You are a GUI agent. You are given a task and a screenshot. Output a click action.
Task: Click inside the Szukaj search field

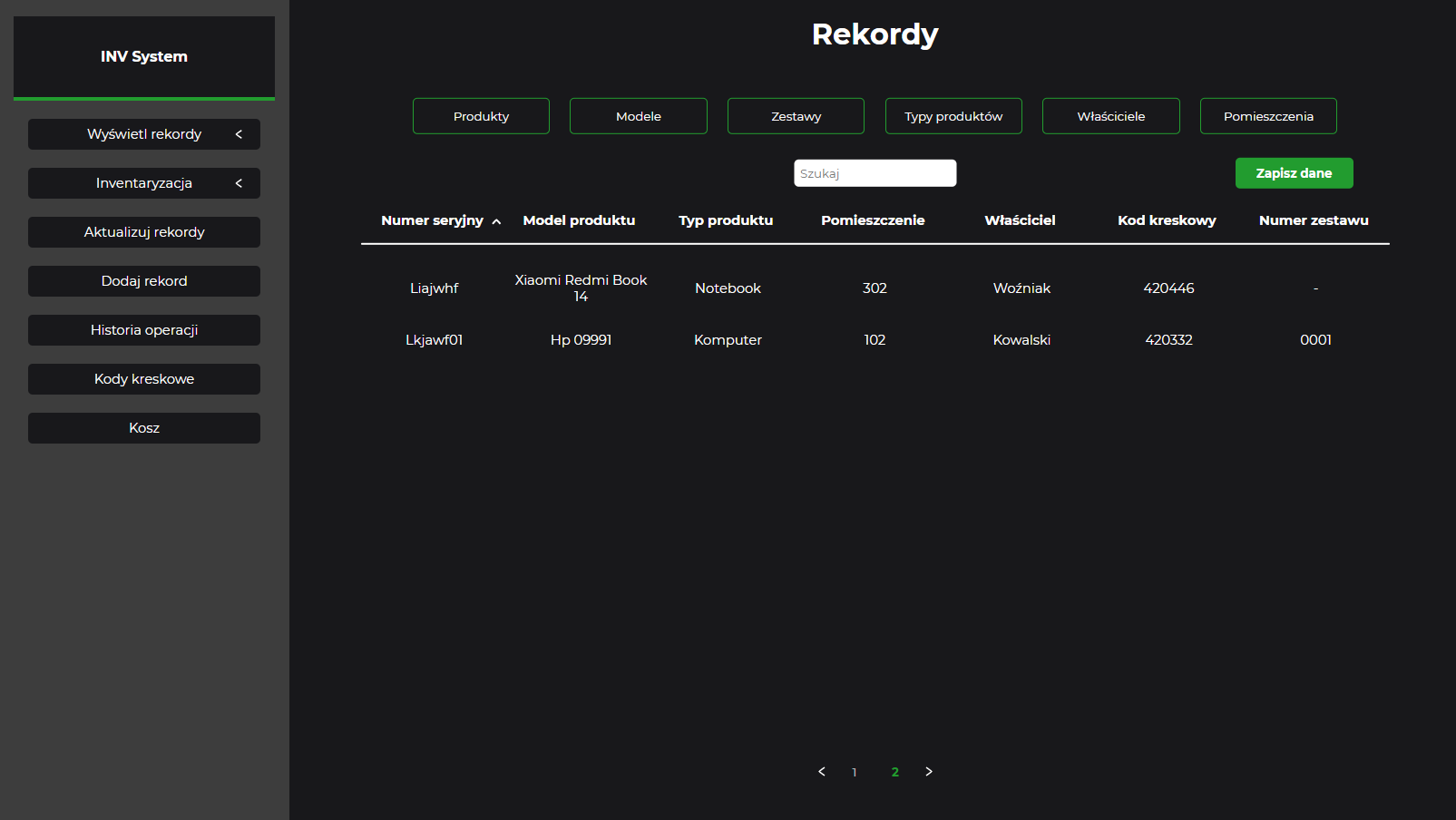click(875, 172)
